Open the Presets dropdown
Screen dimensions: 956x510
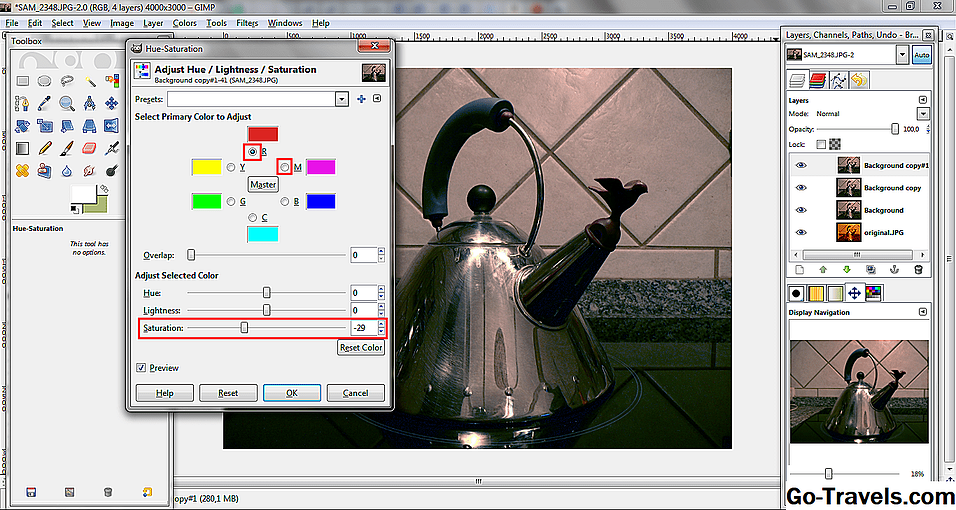click(342, 99)
